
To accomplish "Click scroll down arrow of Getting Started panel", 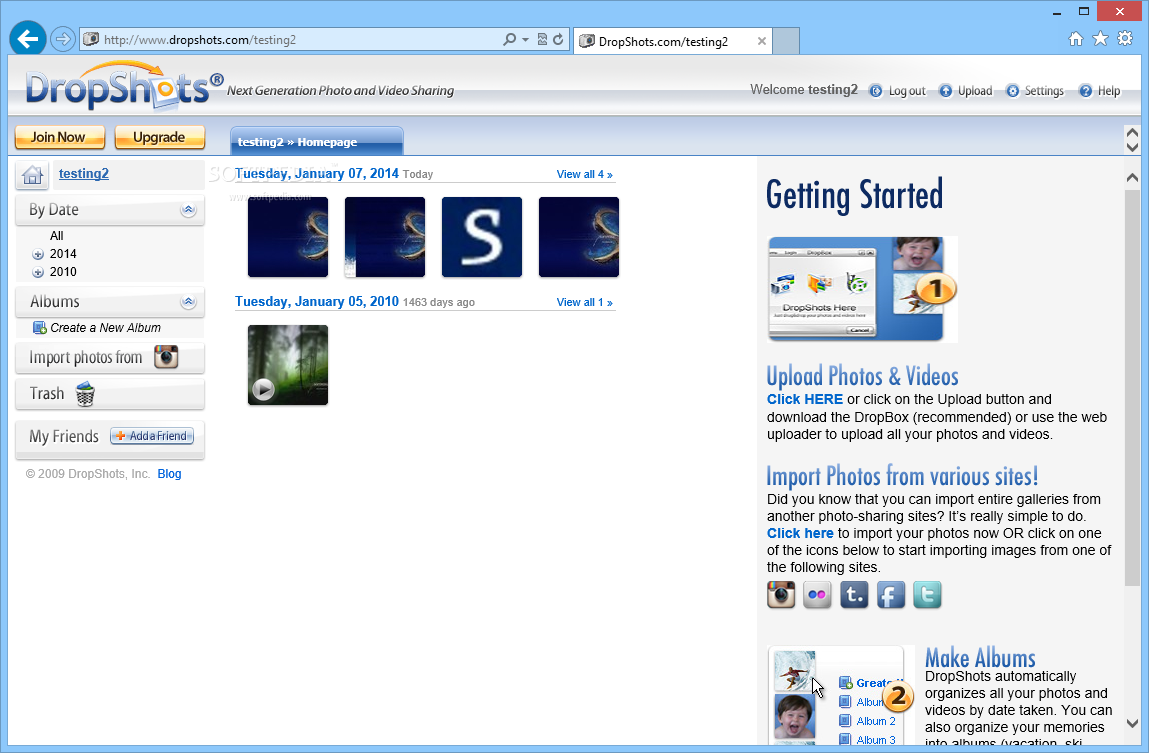I will [1132, 723].
